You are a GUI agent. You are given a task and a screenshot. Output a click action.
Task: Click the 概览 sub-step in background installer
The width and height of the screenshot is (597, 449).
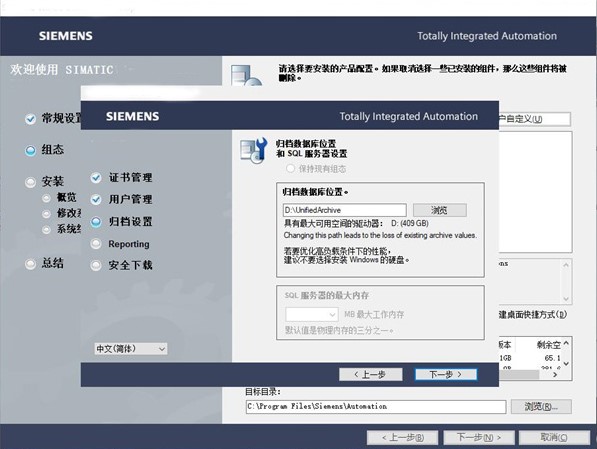point(59,197)
